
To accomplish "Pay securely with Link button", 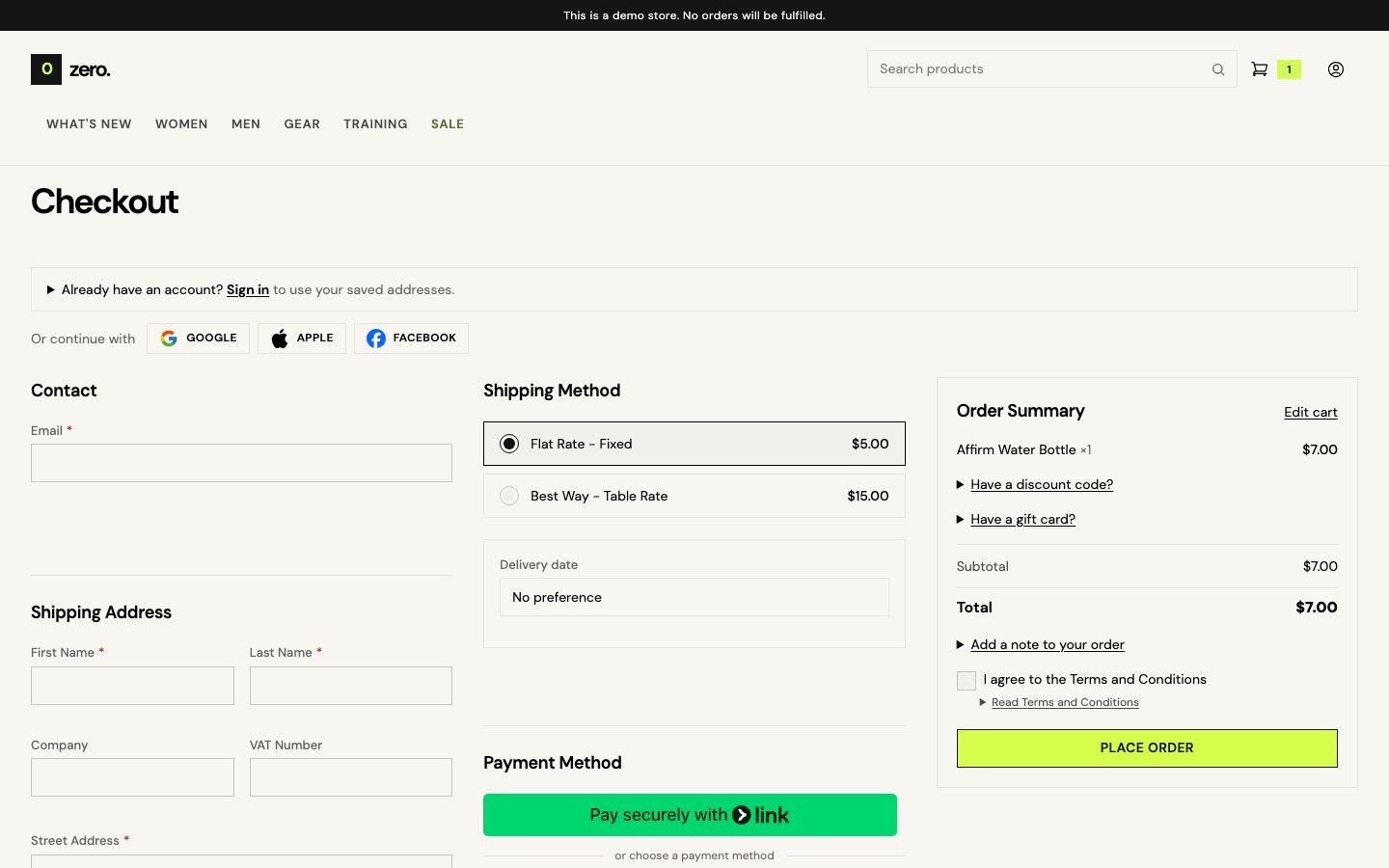I will pos(690,815).
